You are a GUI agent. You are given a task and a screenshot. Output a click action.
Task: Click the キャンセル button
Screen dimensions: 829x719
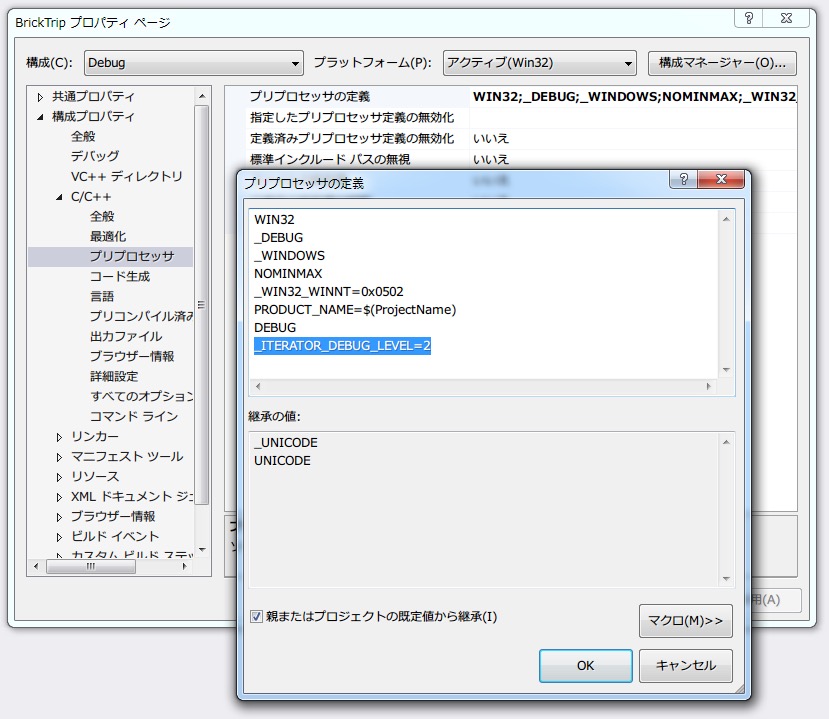click(686, 666)
